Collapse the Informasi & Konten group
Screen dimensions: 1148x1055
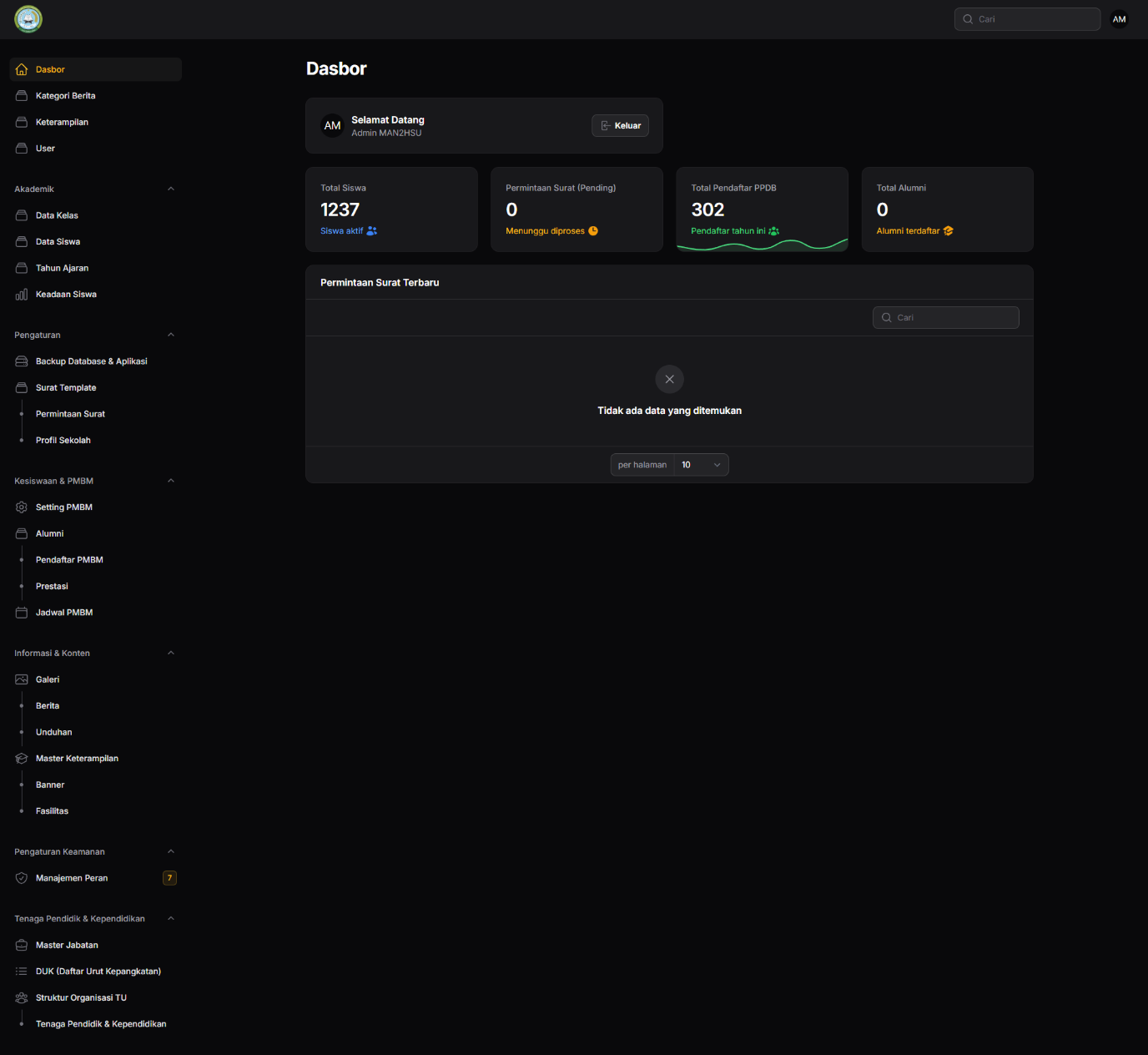[x=171, y=653]
